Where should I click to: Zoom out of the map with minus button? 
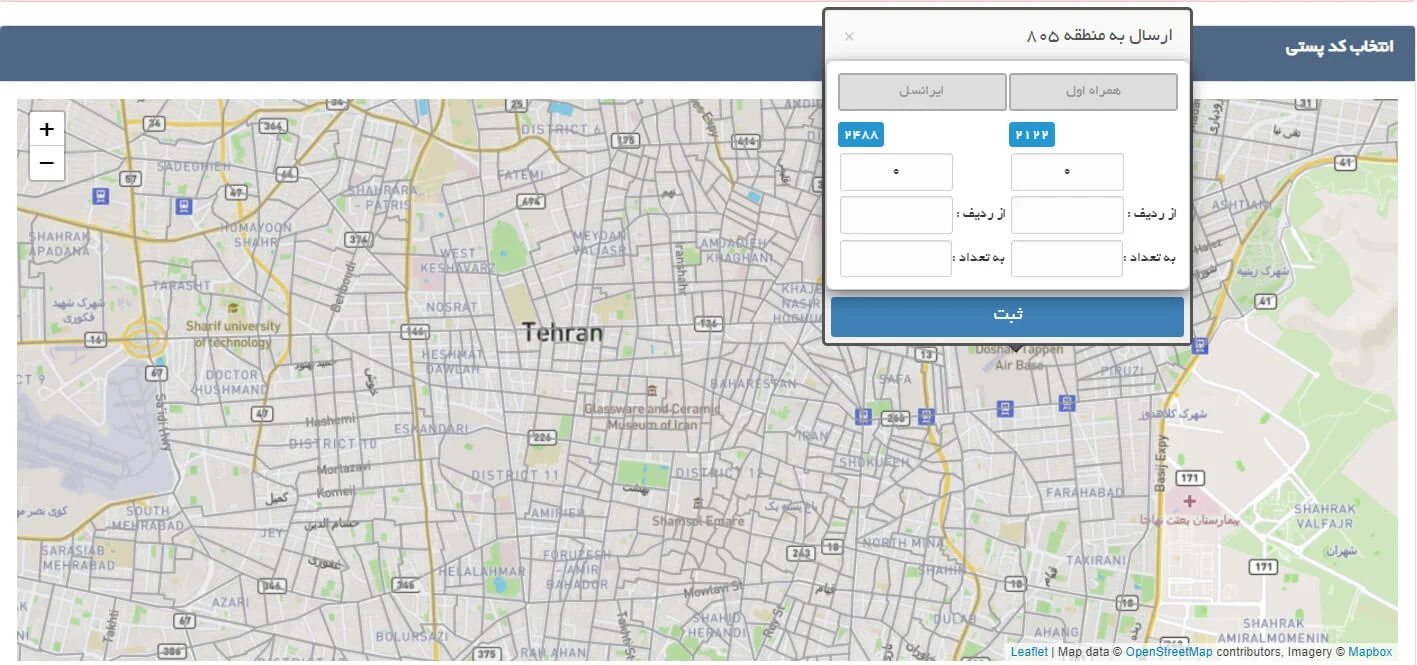47,163
